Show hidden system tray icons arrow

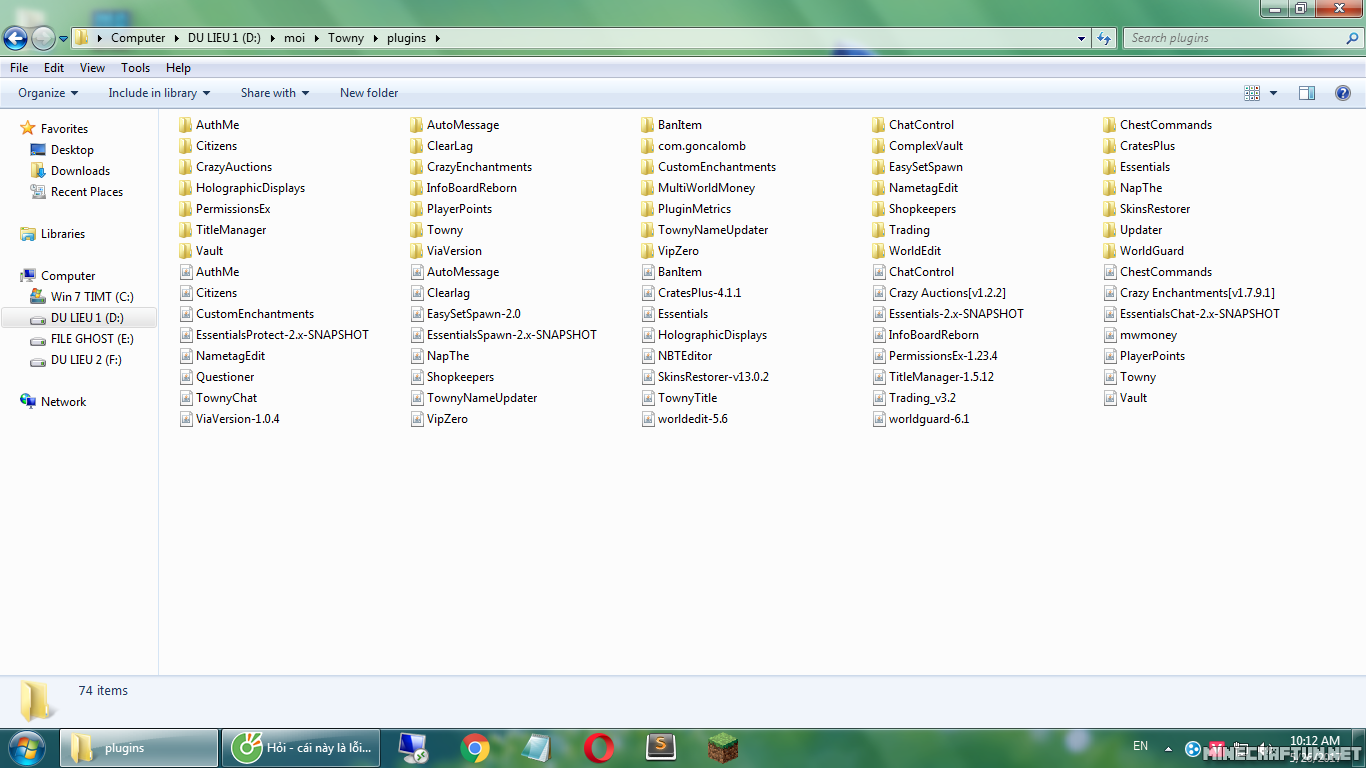tap(1168, 748)
